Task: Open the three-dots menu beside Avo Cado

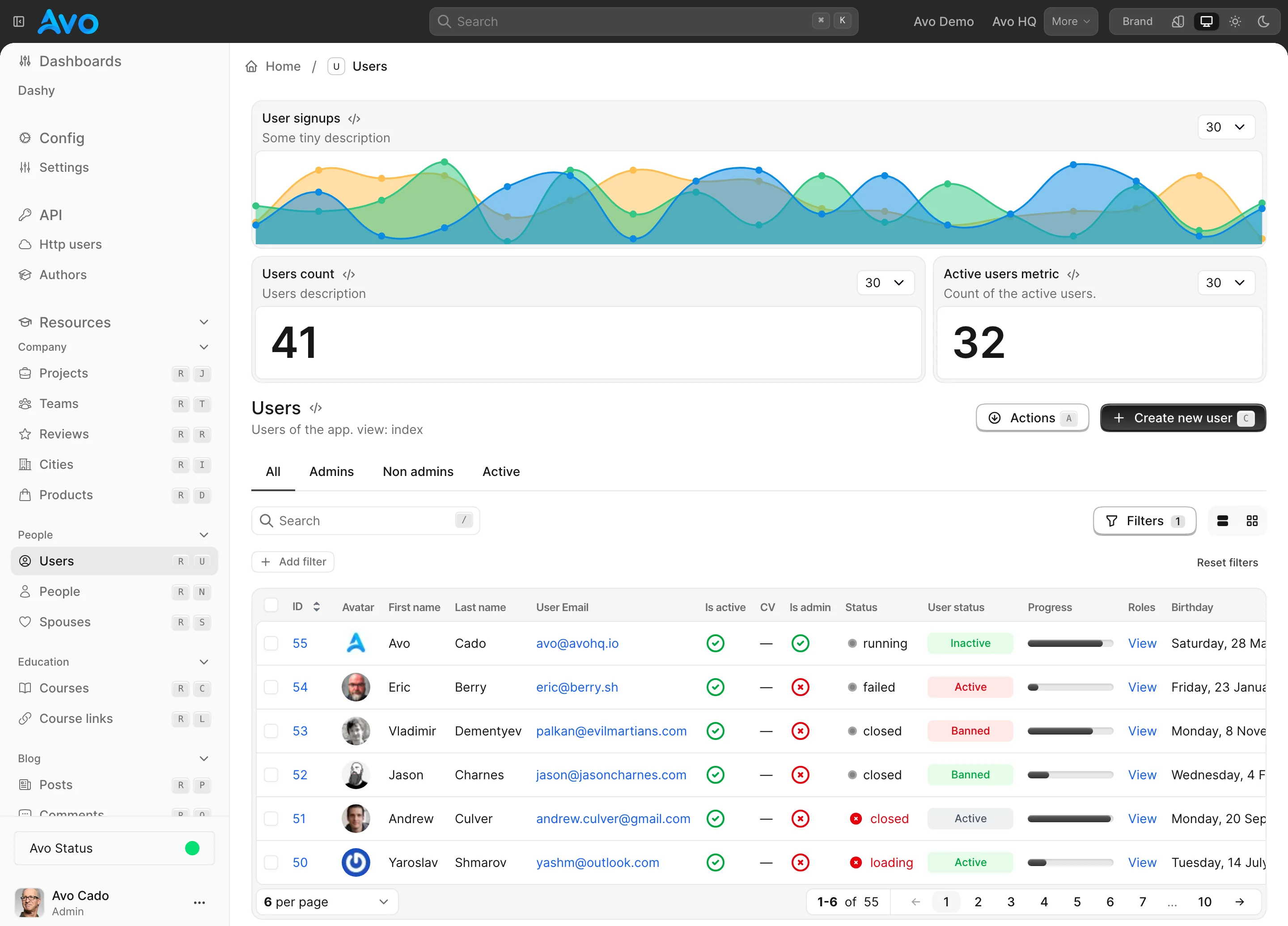Action: click(199, 903)
